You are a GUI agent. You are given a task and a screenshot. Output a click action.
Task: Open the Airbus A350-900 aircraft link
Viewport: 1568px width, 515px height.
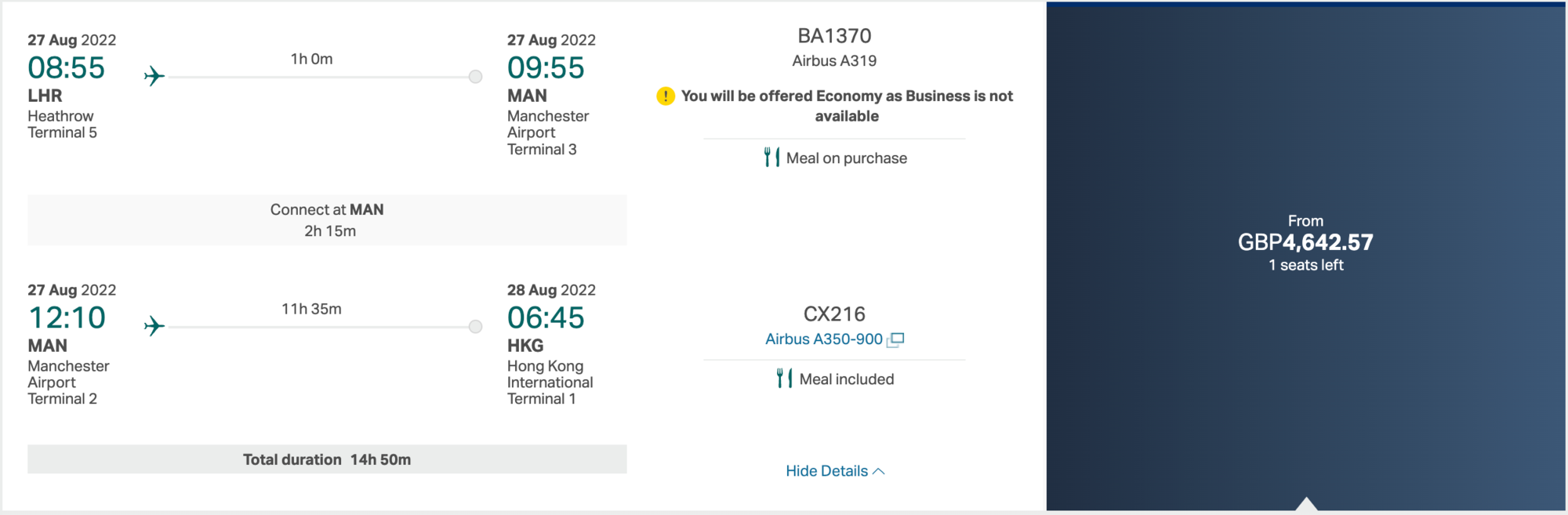pyautogui.click(x=827, y=339)
